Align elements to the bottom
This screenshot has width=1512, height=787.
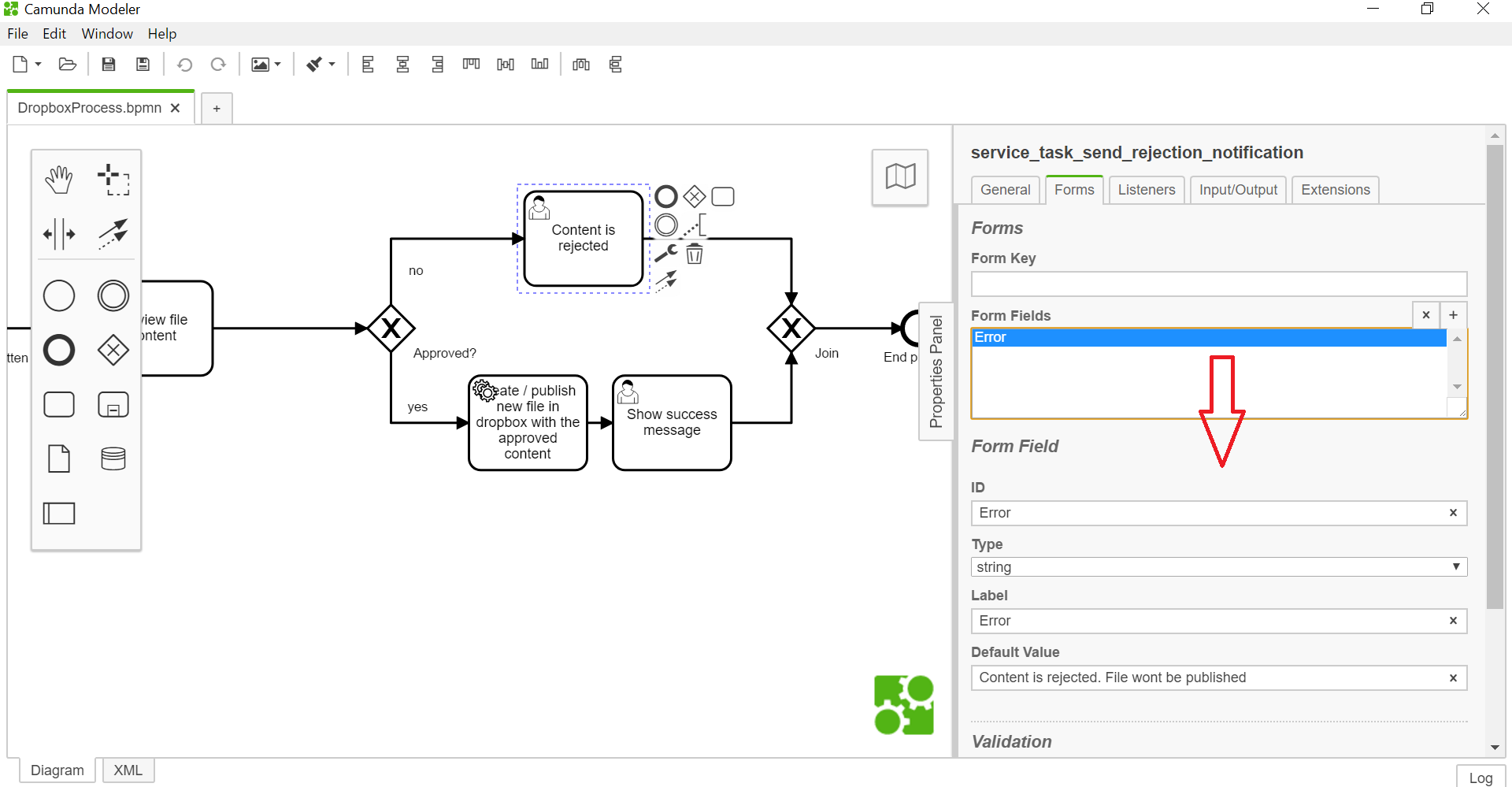[x=539, y=65]
